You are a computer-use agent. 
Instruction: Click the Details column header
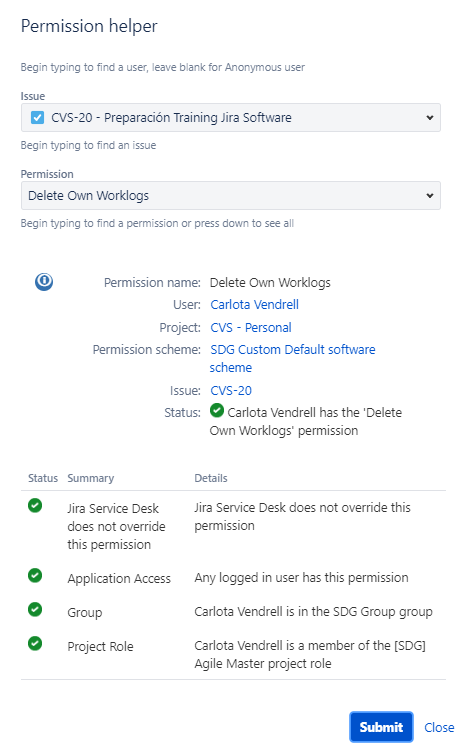pyautogui.click(x=211, y=478)
